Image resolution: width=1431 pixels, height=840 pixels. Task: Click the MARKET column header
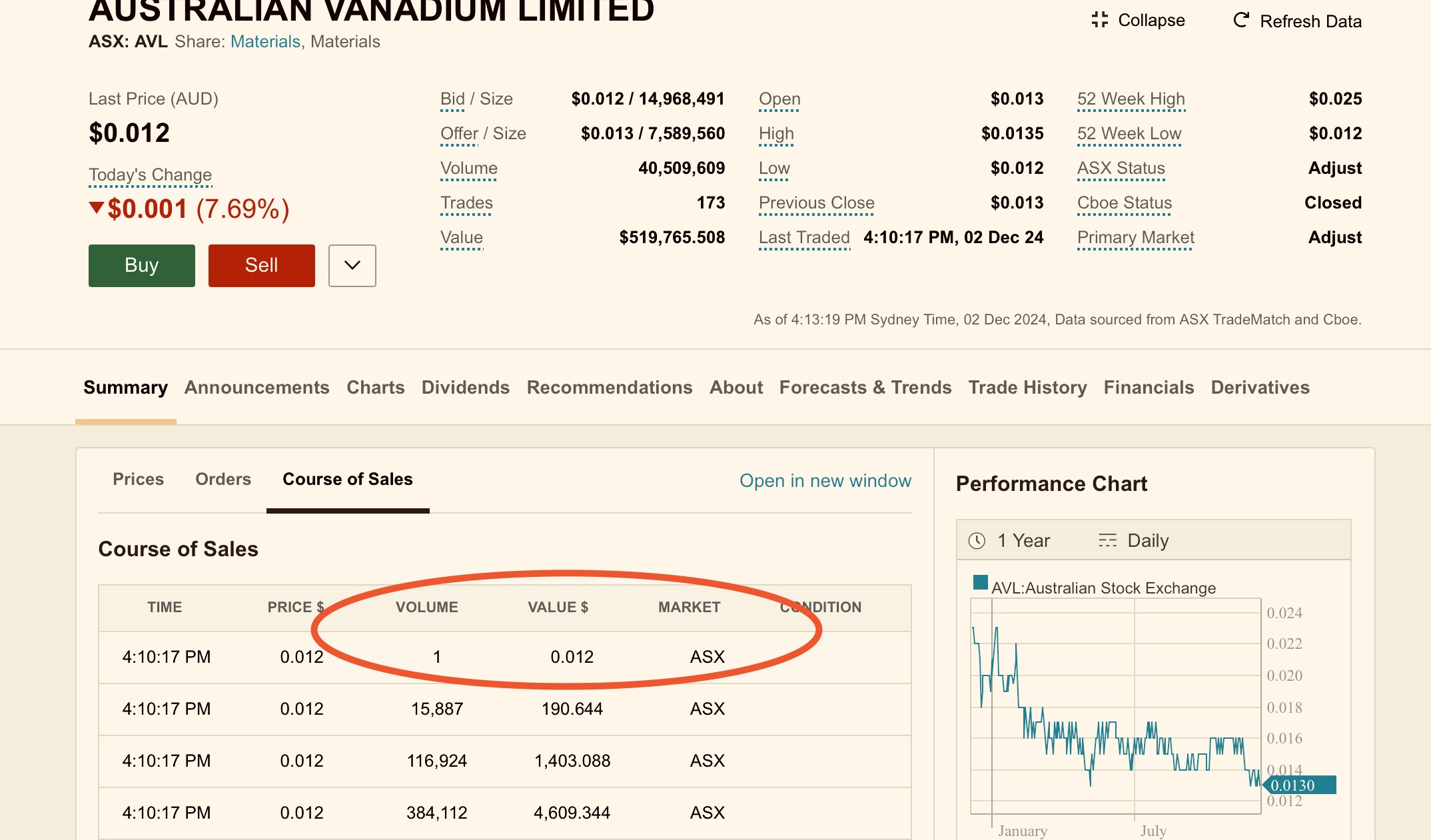[x=690, y=608]
